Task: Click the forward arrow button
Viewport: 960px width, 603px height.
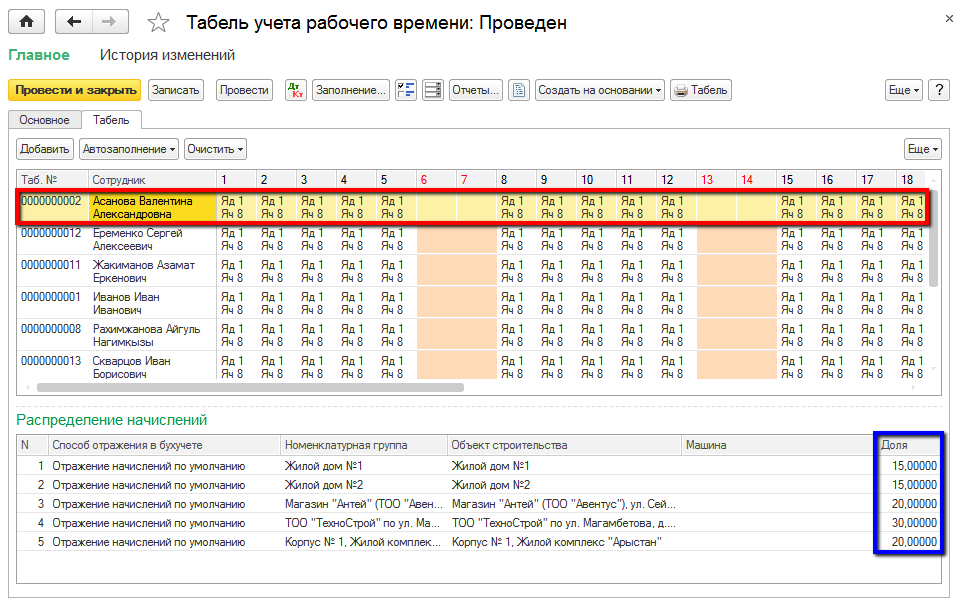Action: [111, 21]
